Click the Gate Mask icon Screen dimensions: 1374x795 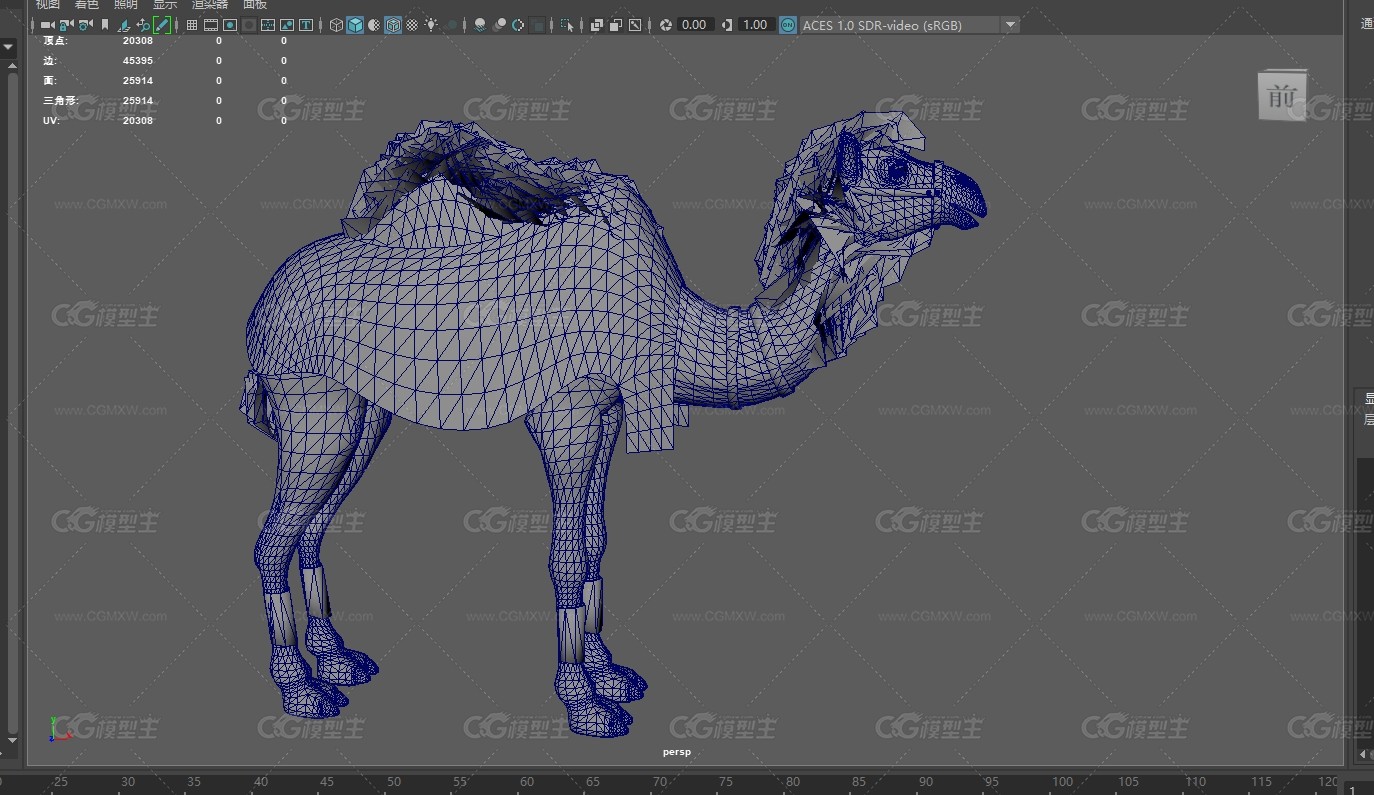pos(249,25)
